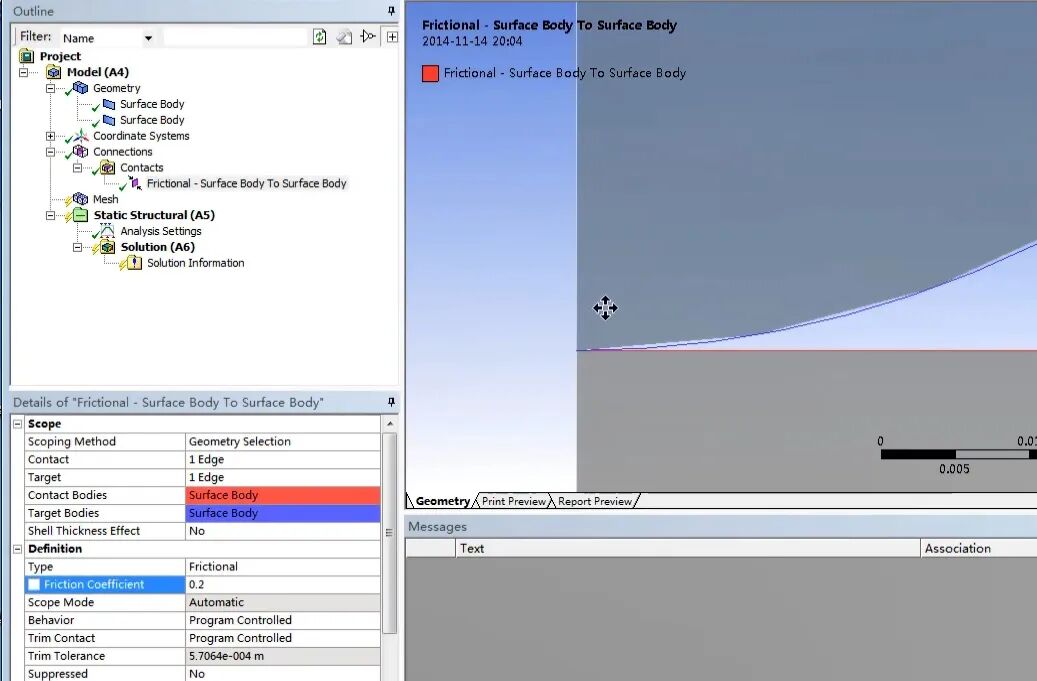Viewport: 1037px width, 681px height.
Task: Click the Text column header in Messages
Action: (688, 548)
